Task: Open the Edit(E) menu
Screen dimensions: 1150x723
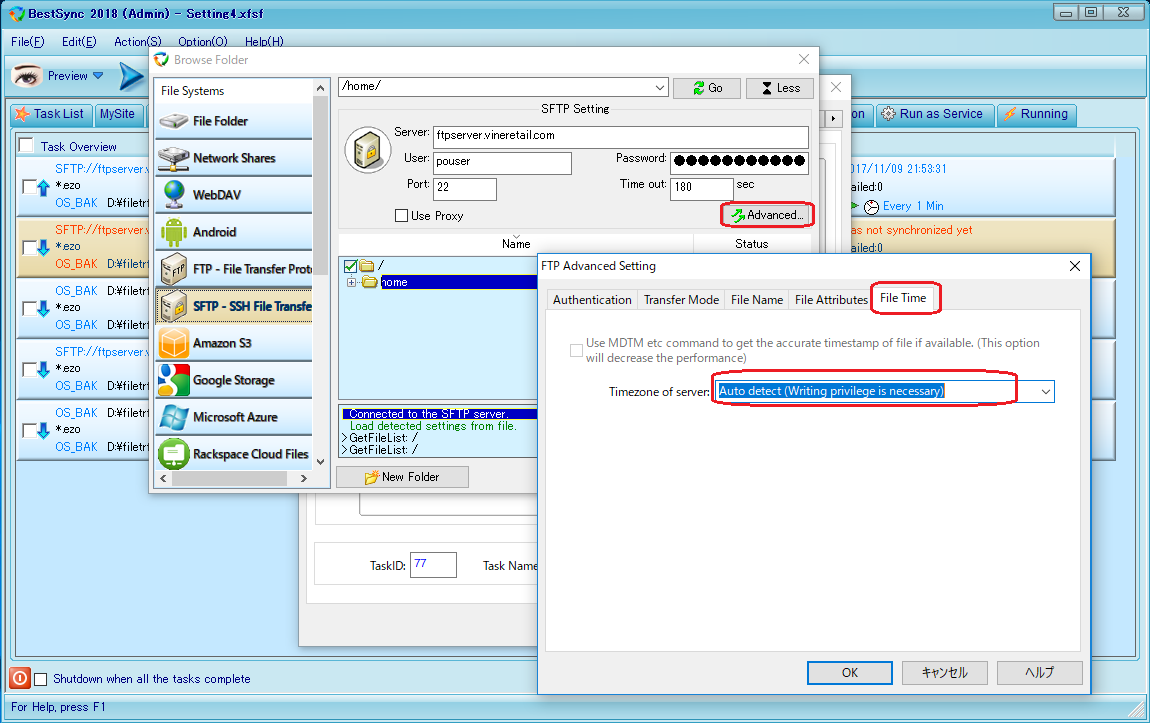Action: (79, 42)
